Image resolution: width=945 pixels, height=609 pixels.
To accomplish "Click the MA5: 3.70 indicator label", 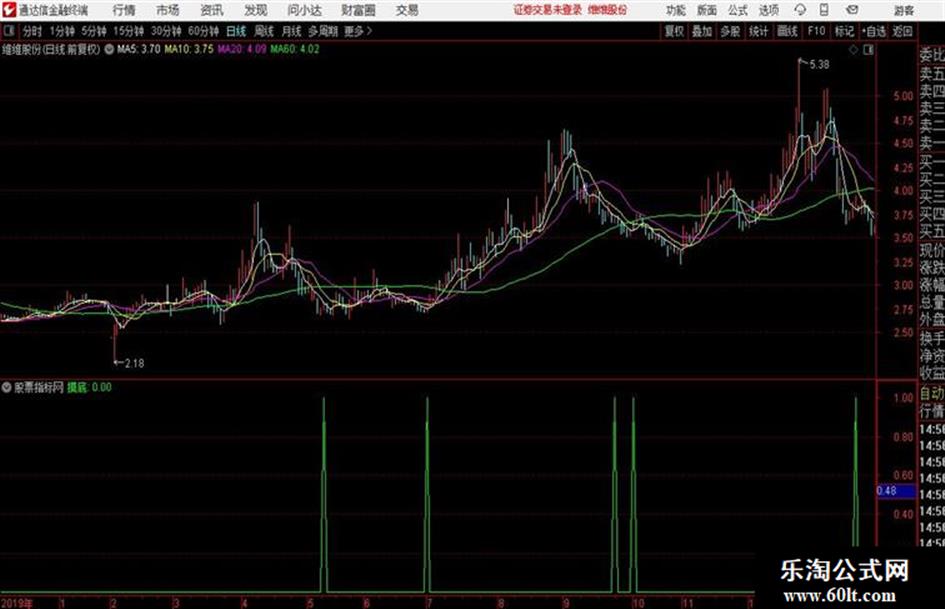I will point(139,49).
